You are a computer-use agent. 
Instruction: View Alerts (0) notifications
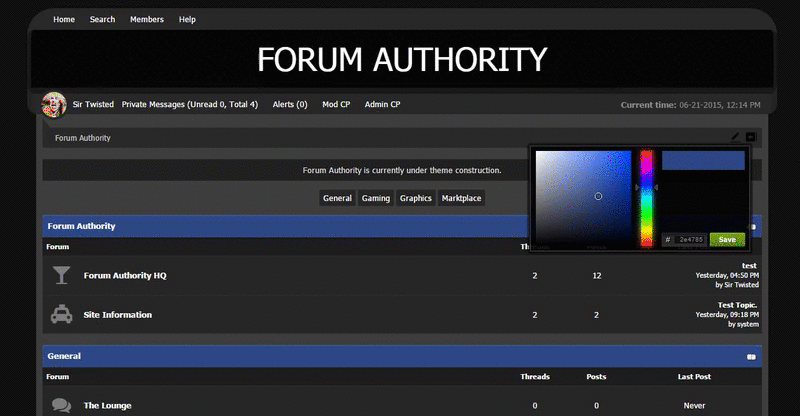click(290, 104)
